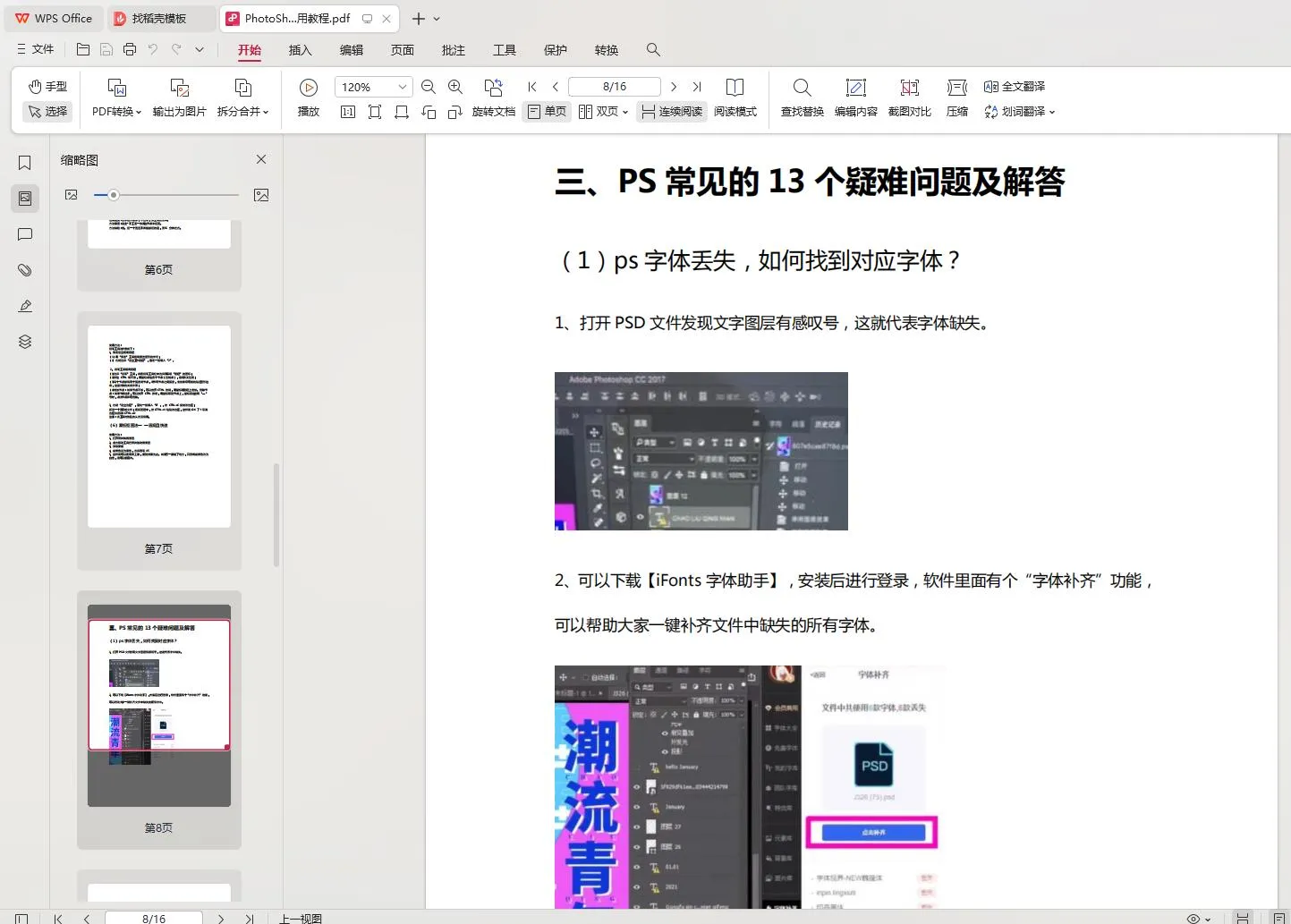The height and width of the screenshot is (924, 1291).
Task: Toggle 连续阅读 continuous reading
Action: coord(672,111)
